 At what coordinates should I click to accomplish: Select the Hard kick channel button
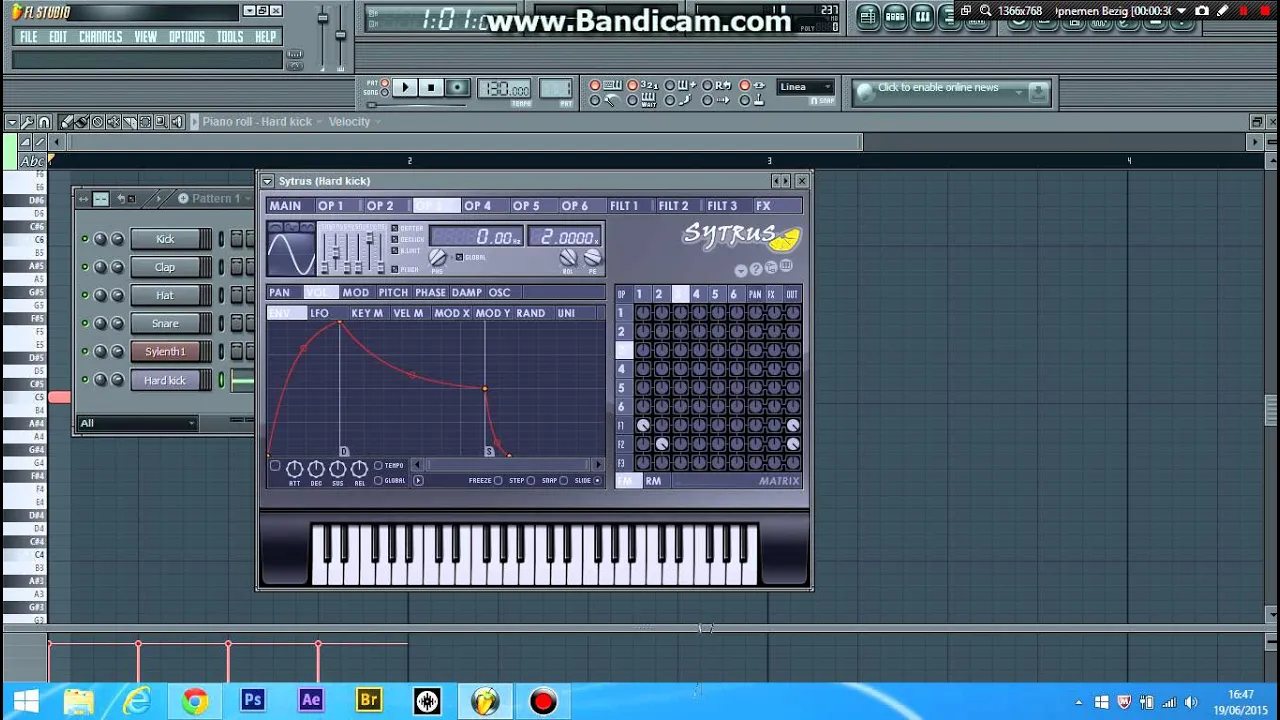tap(165, 380)
